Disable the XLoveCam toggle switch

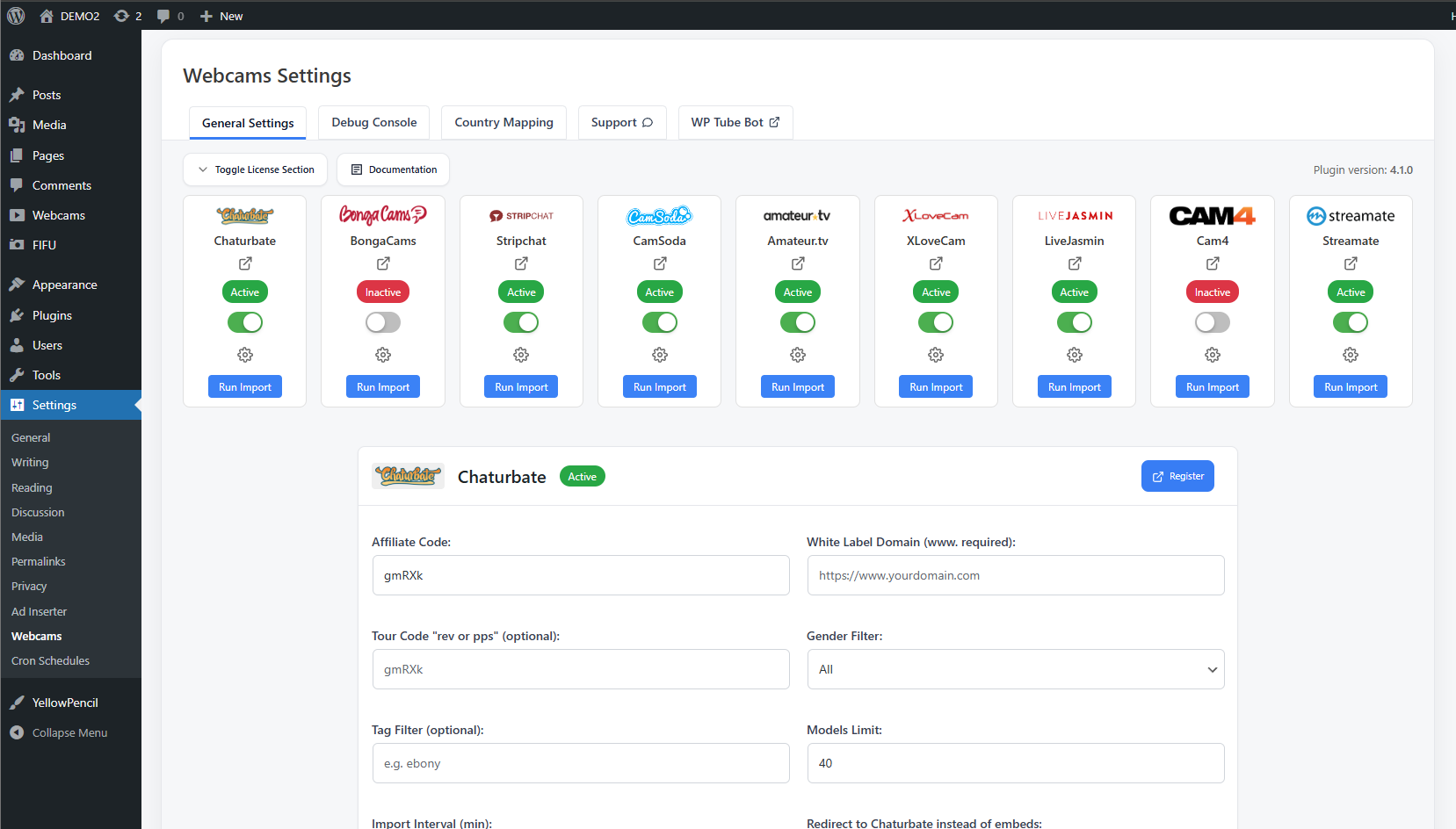point(936,322)
